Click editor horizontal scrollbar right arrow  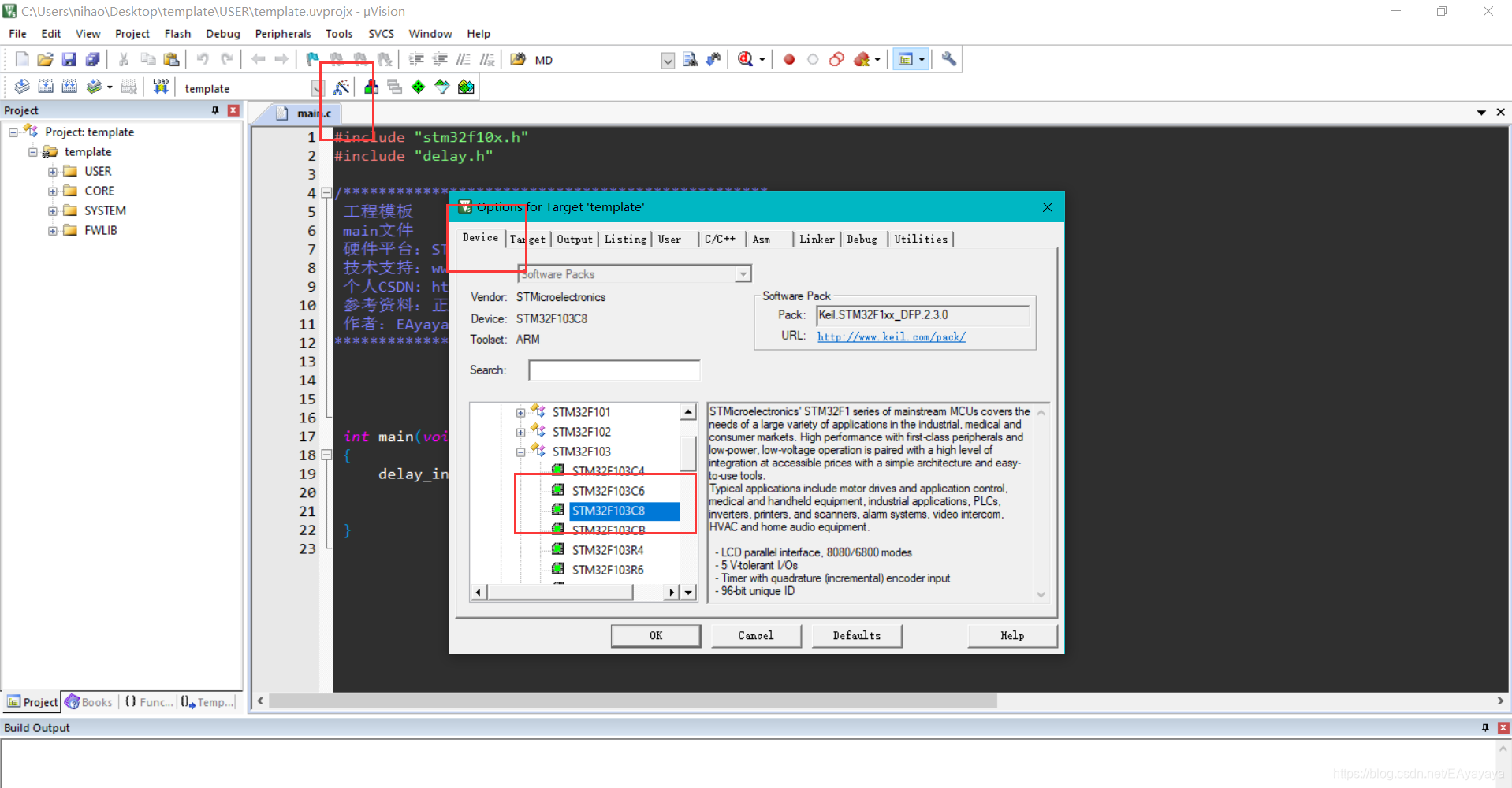pyautogui.click(x=1499, y=701)
